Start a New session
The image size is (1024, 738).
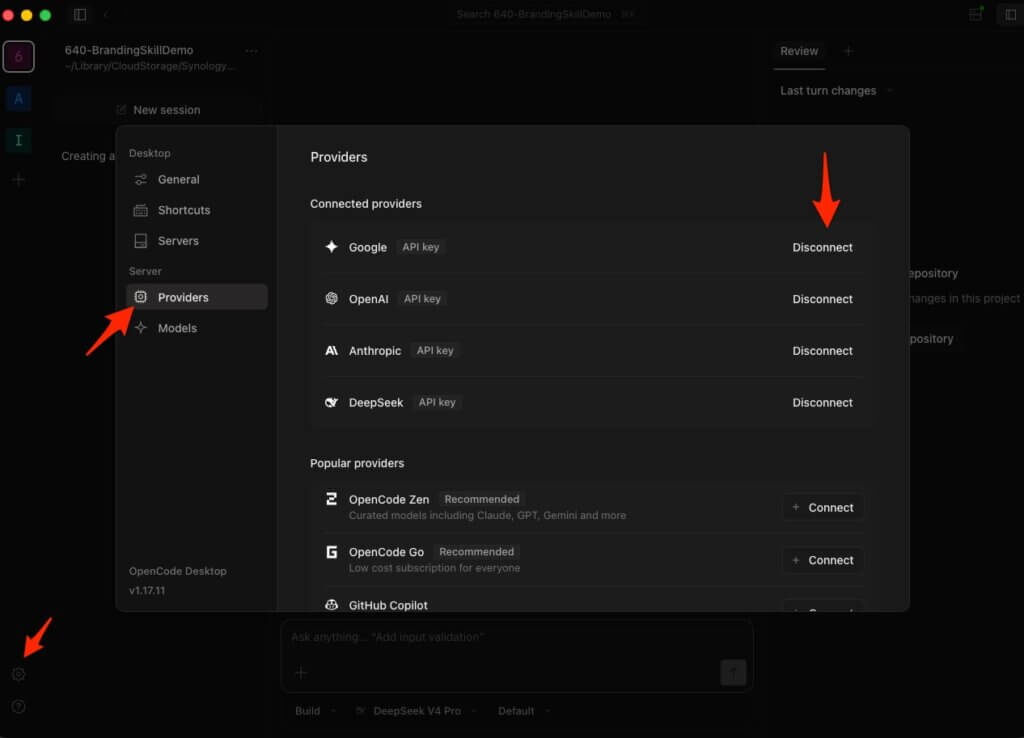159,110
